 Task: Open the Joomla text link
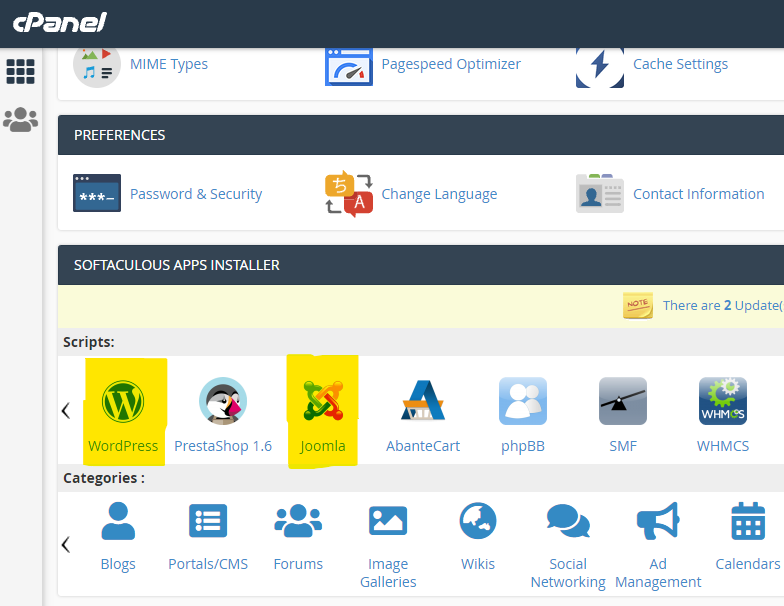coord(323,446)
